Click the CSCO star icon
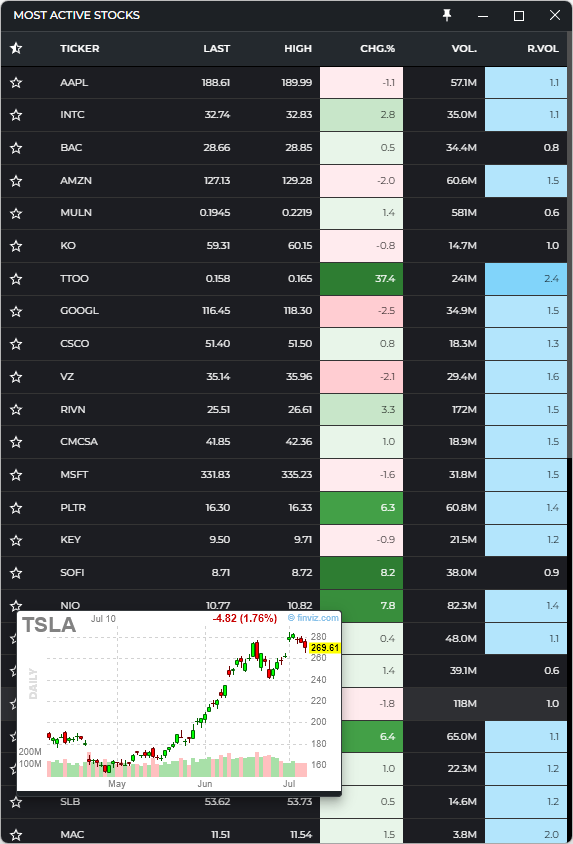Viewport: 573px width, 844px height. click(16, 344)
